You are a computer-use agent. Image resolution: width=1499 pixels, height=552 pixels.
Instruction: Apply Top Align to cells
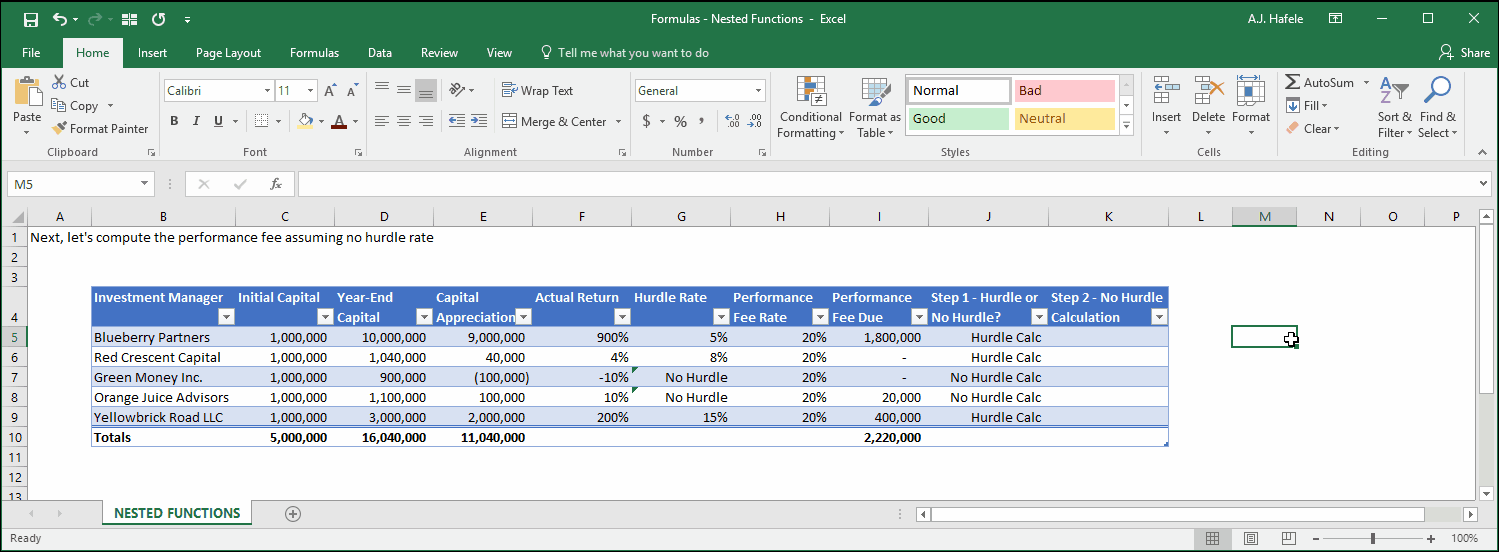pos(382,89)
